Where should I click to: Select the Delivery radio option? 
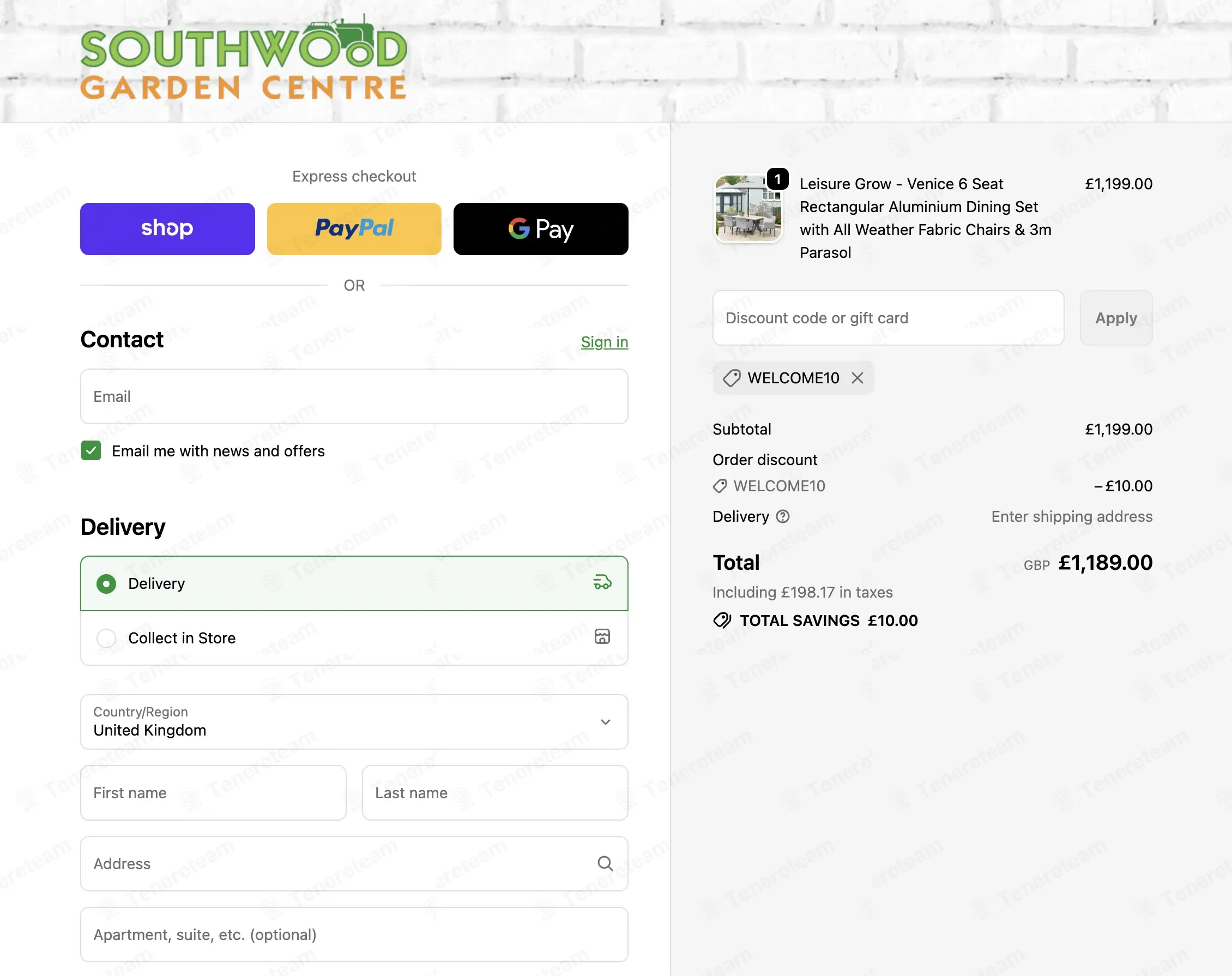tap(354, 583)
